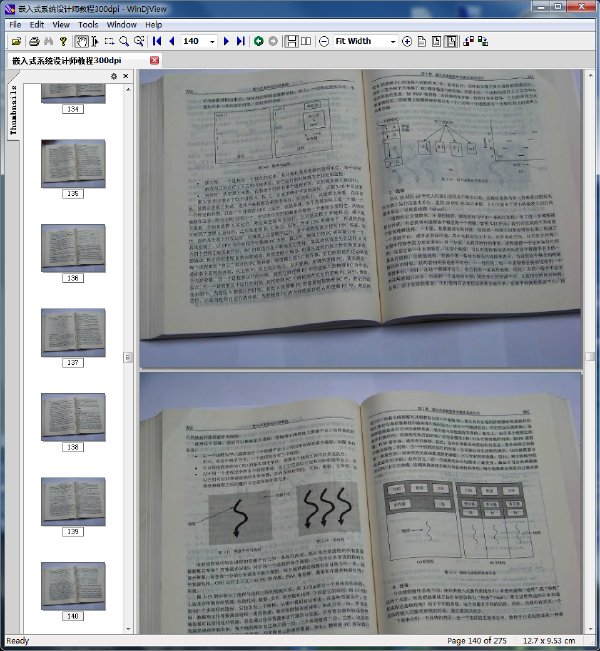Activate the Zoom to rectangle tool

click(139, 41)
